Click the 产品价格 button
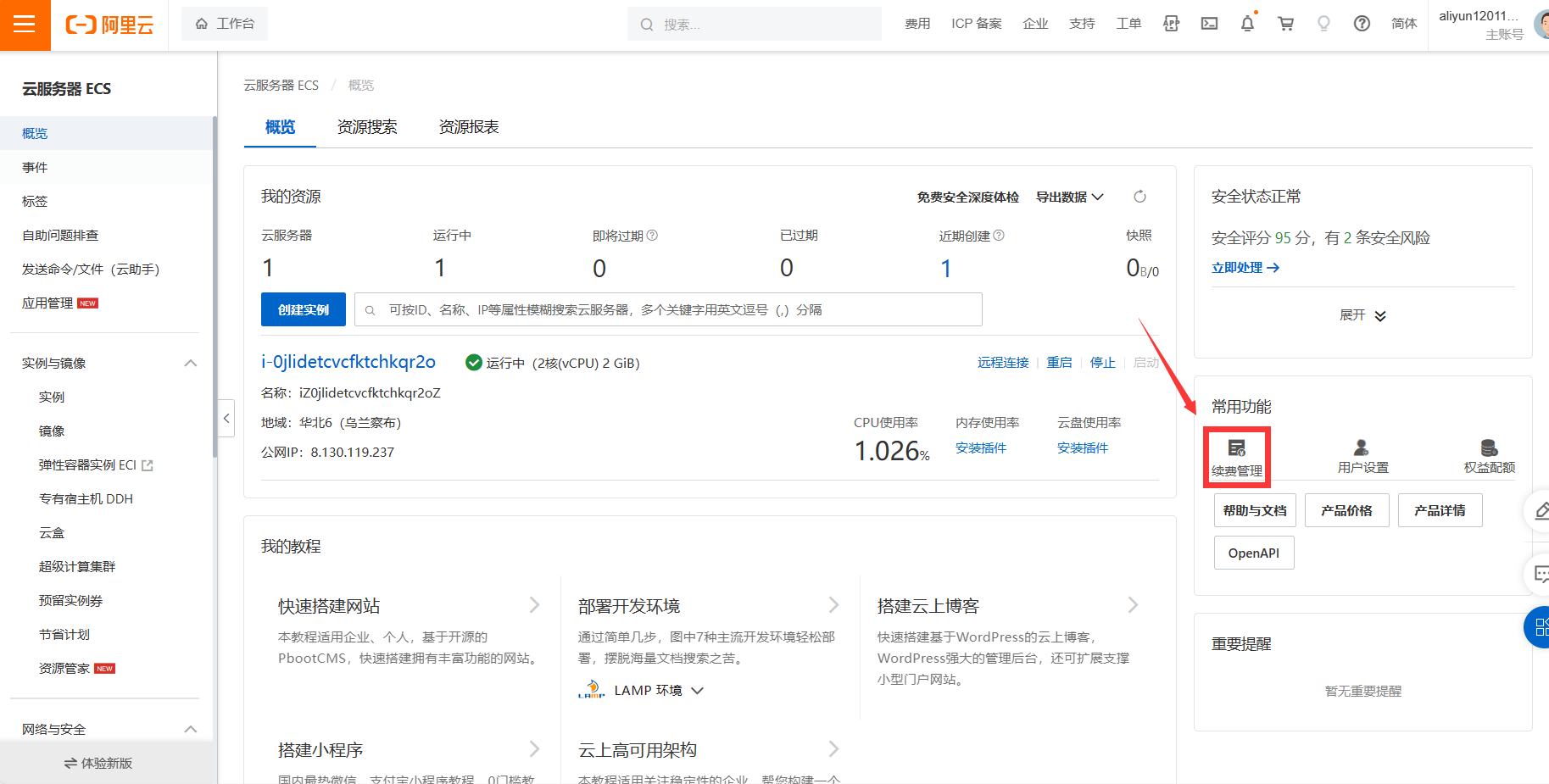Viewport: 1549px width, 784px height. point(1346,510)
